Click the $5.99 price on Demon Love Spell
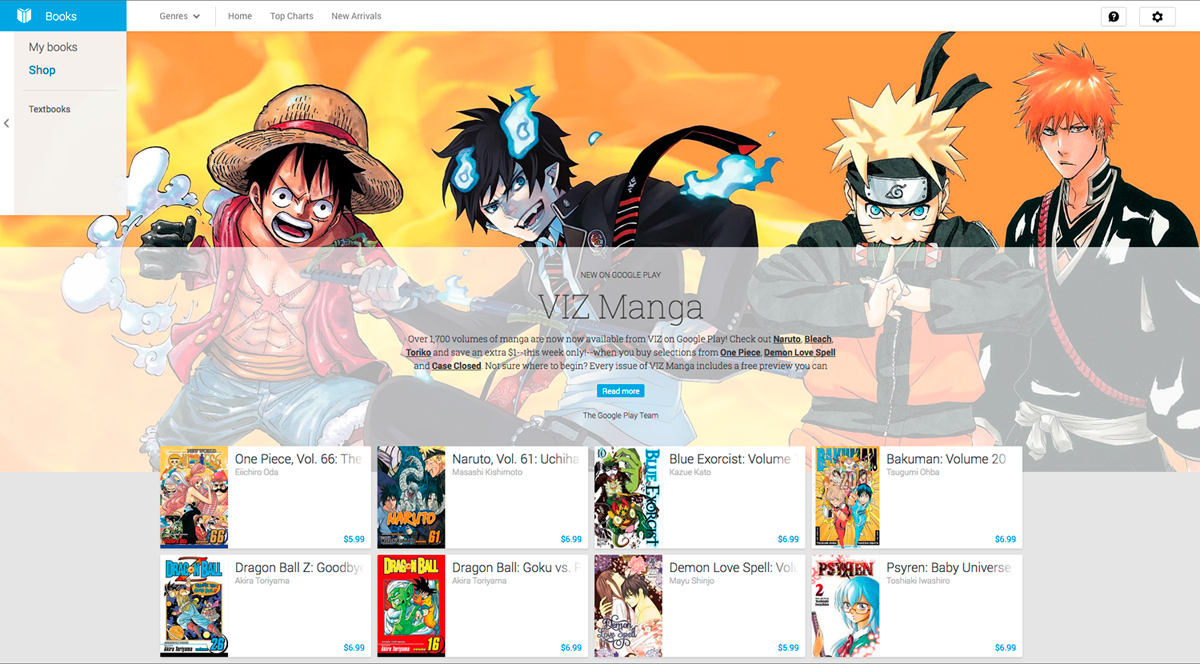 tap(788, 648)
